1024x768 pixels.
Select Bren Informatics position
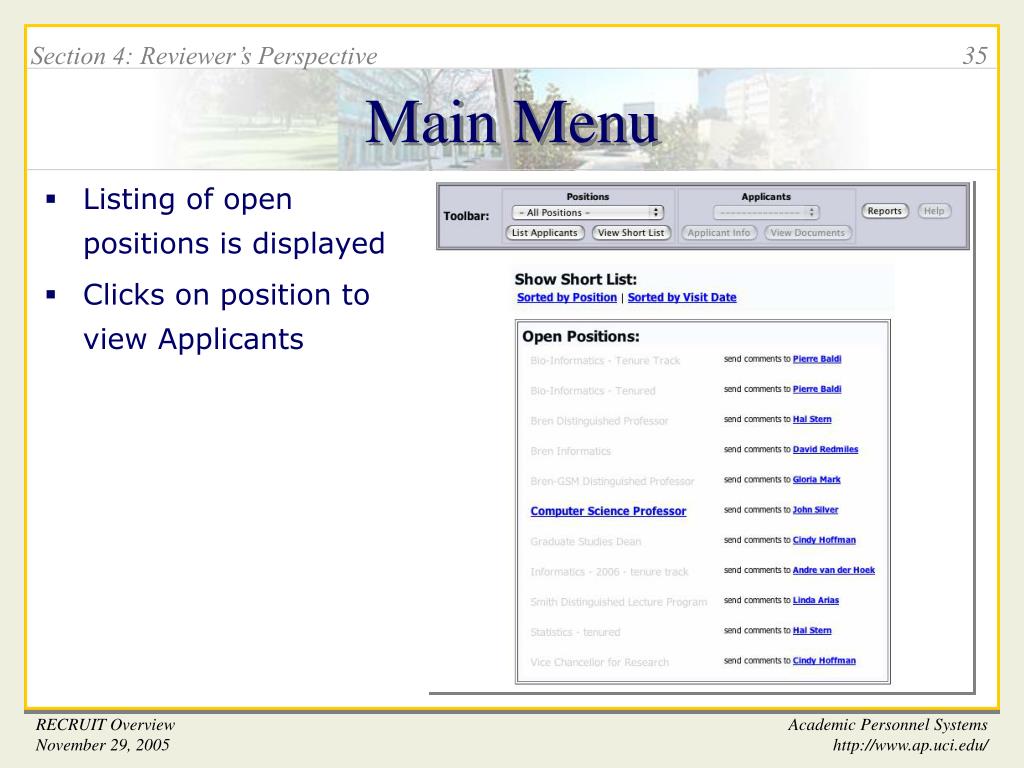[570, 451]
